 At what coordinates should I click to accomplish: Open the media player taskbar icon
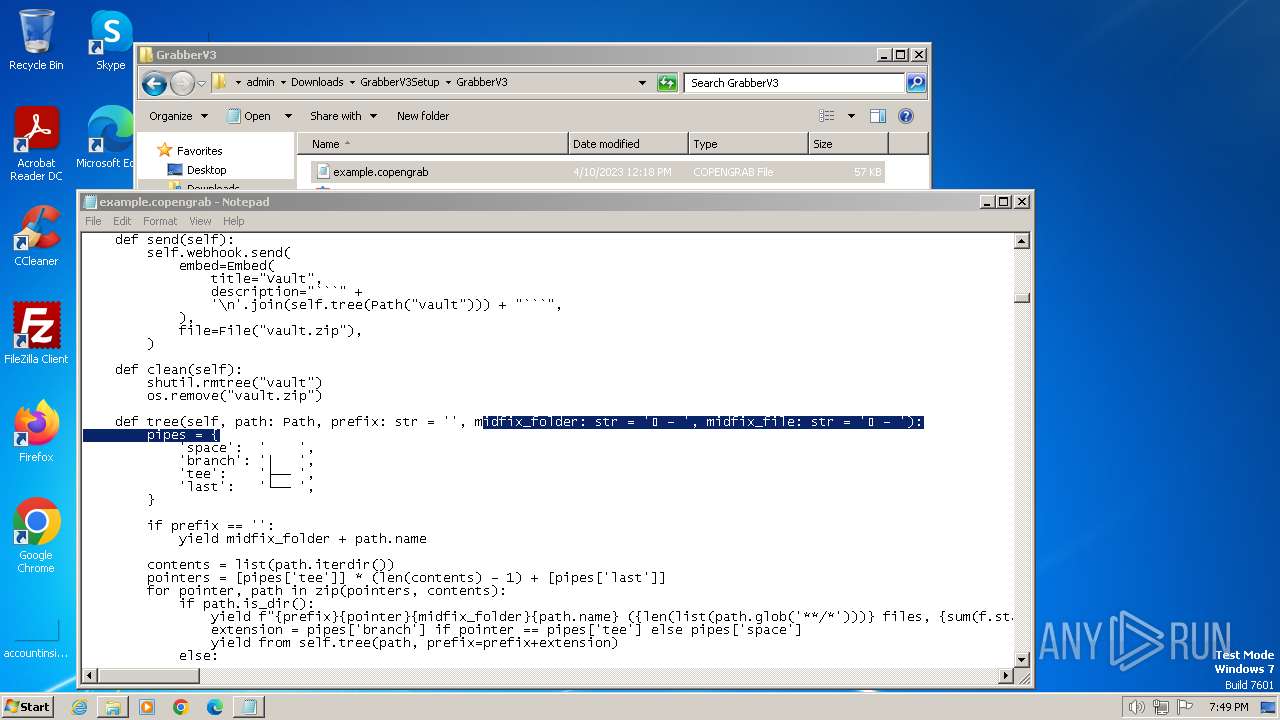point(147,707)
